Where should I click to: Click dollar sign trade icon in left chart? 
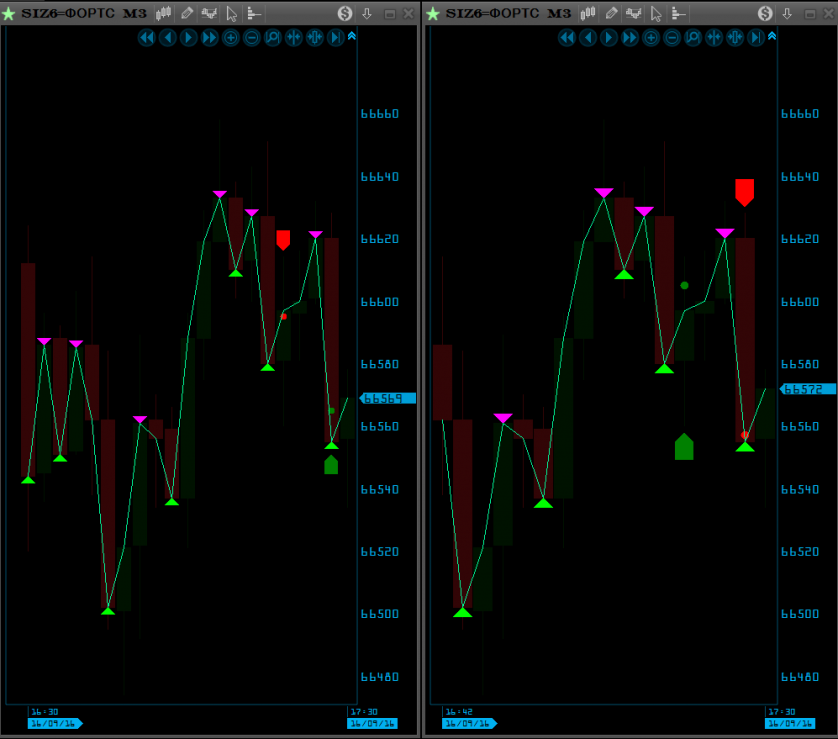344,13
